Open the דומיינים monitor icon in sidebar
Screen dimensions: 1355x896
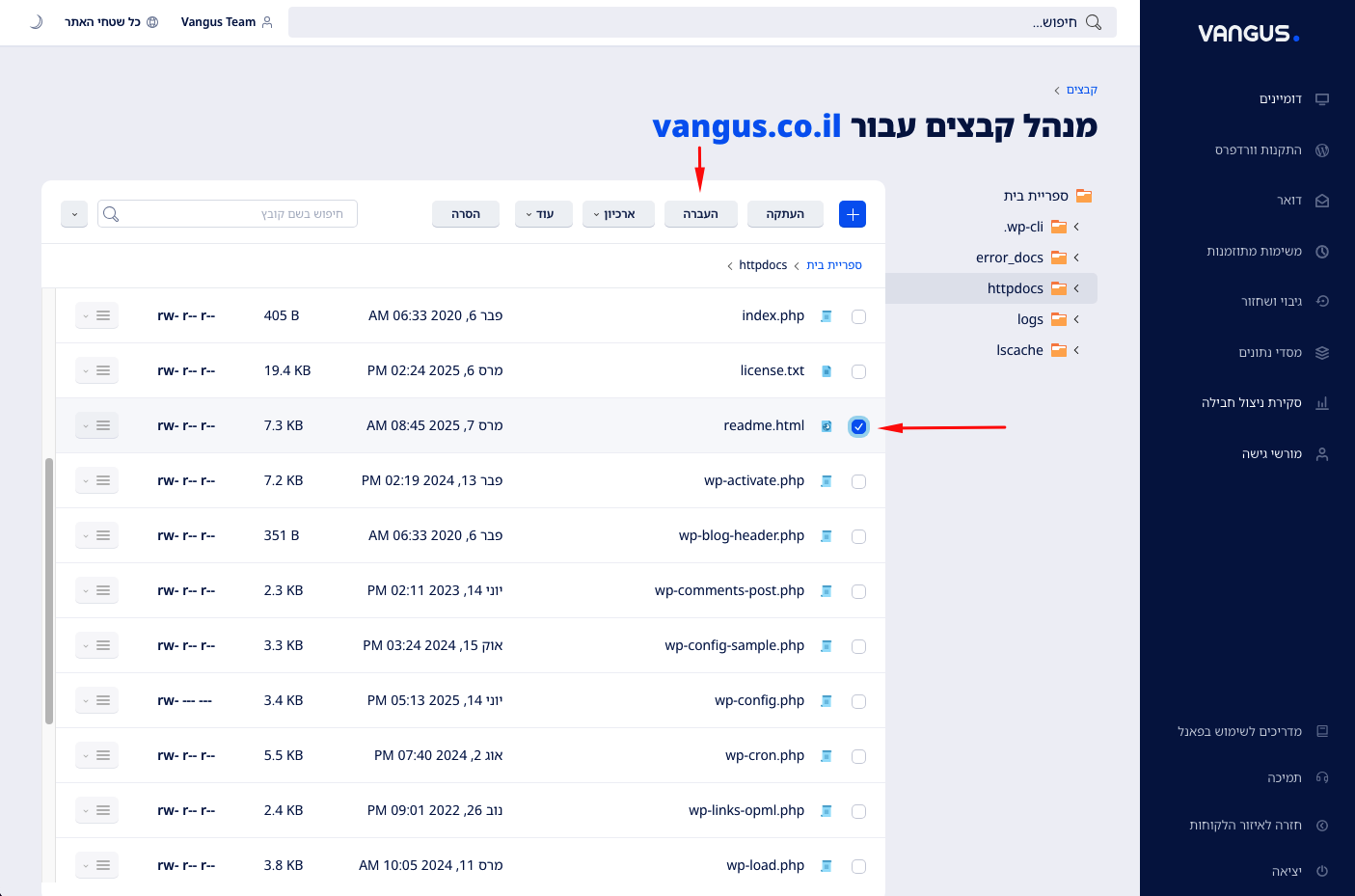(x=1322, y=99)
